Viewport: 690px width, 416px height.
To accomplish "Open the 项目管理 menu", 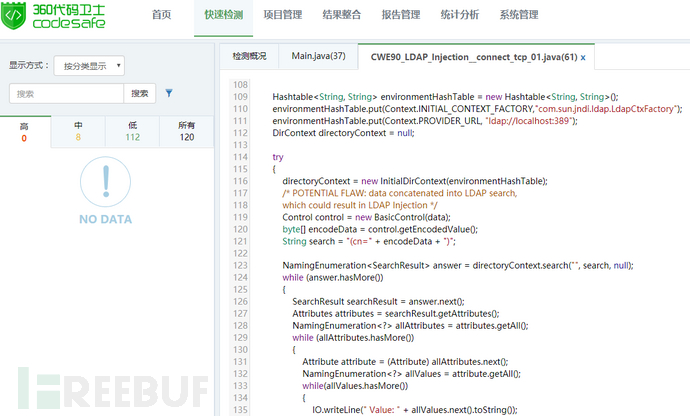I will [283, 15].
